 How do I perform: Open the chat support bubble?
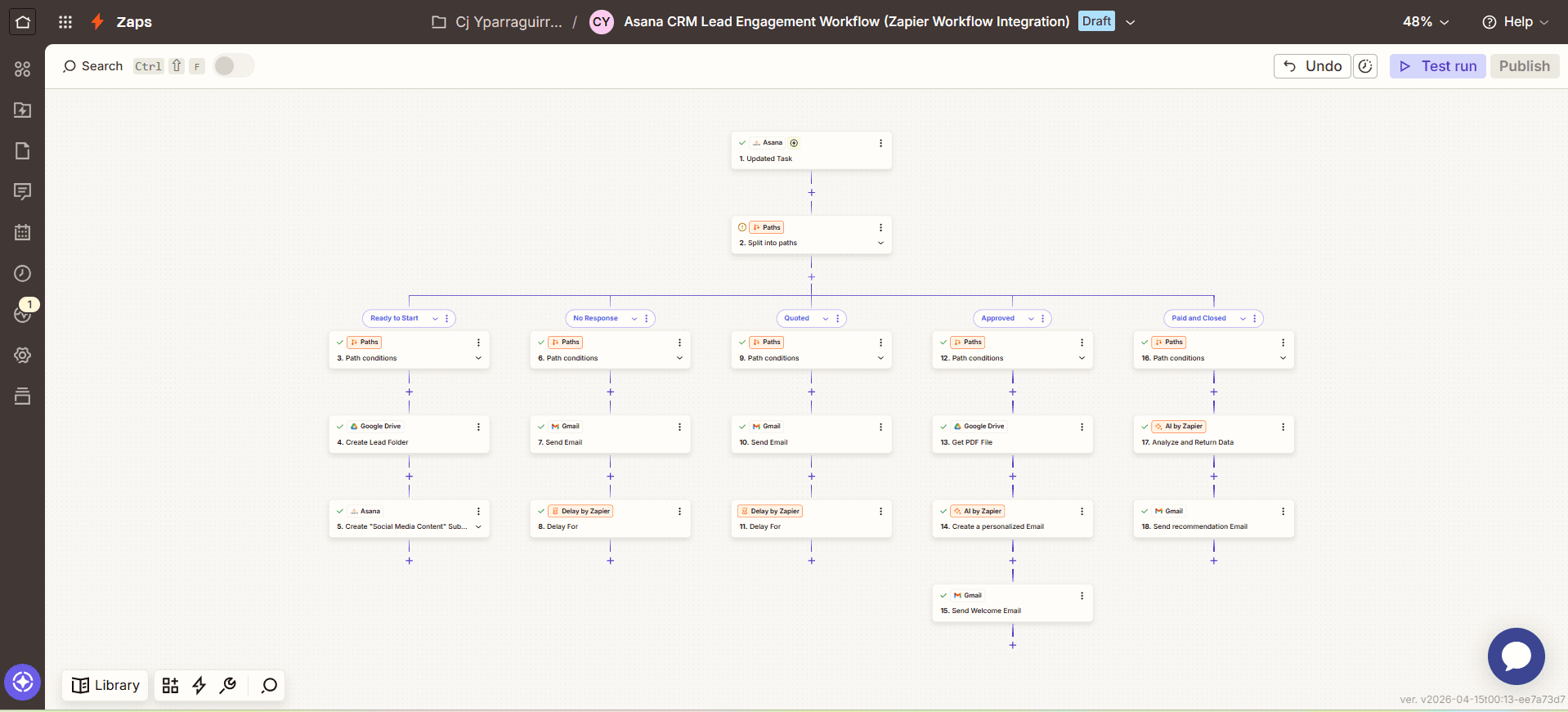tap(1516, 656)
